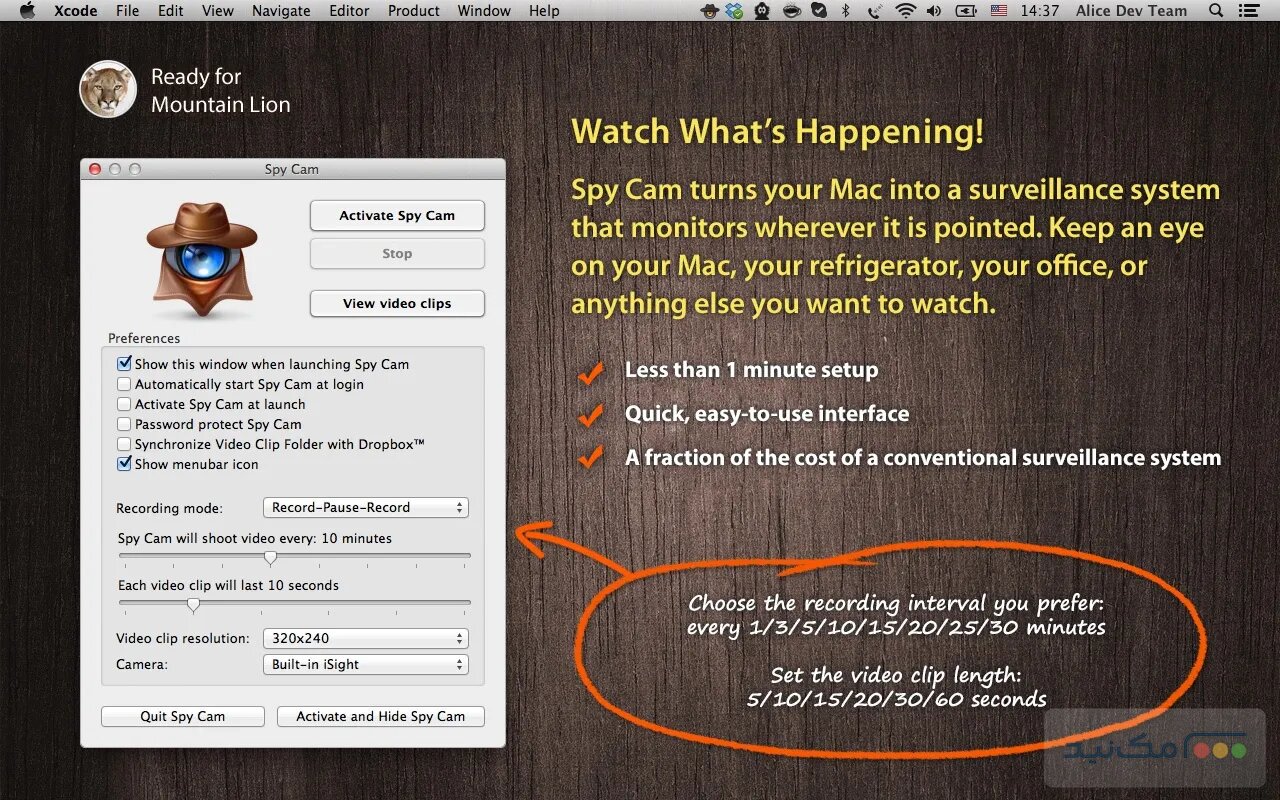The image size is (1280, 800).
Task: Toggle 'Show this window when launching Spy Cam'
Action: (124, 364)
